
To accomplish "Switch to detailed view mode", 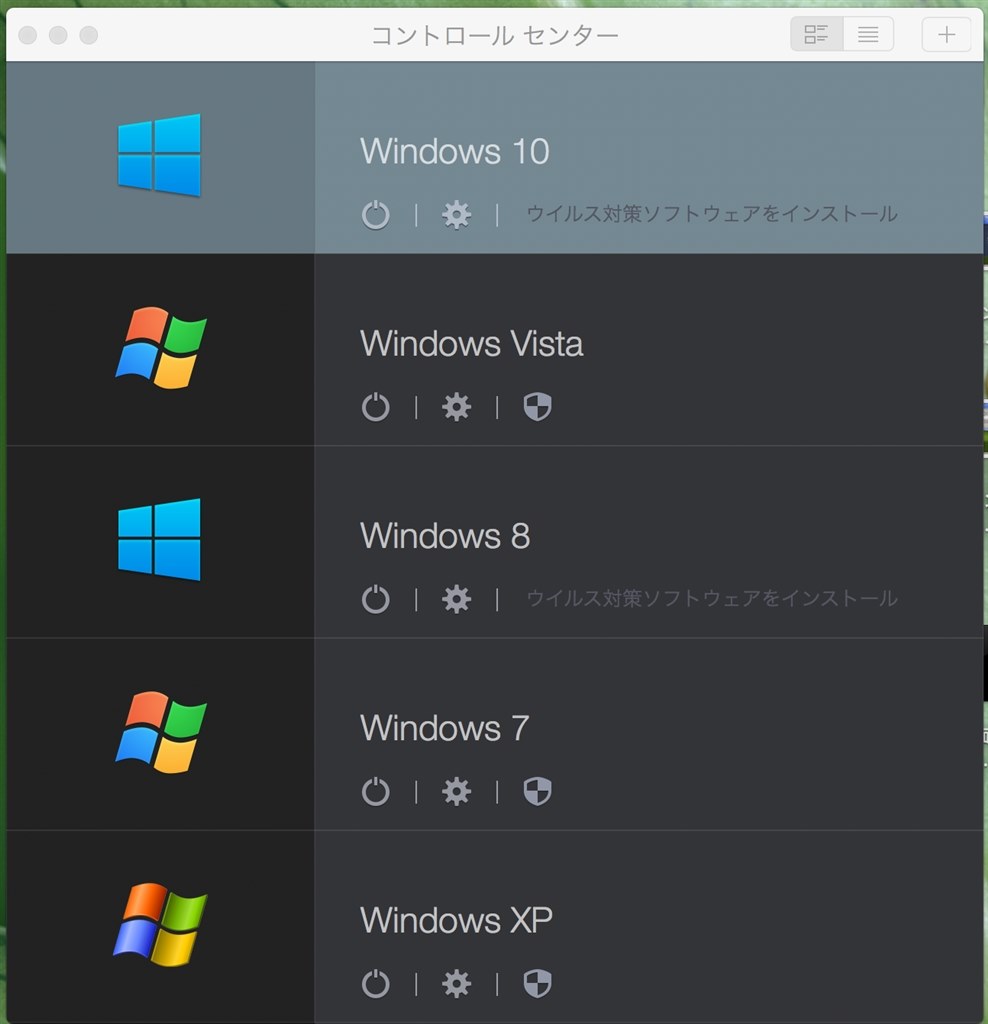I will pyautogui.click(x=816, y=34).
